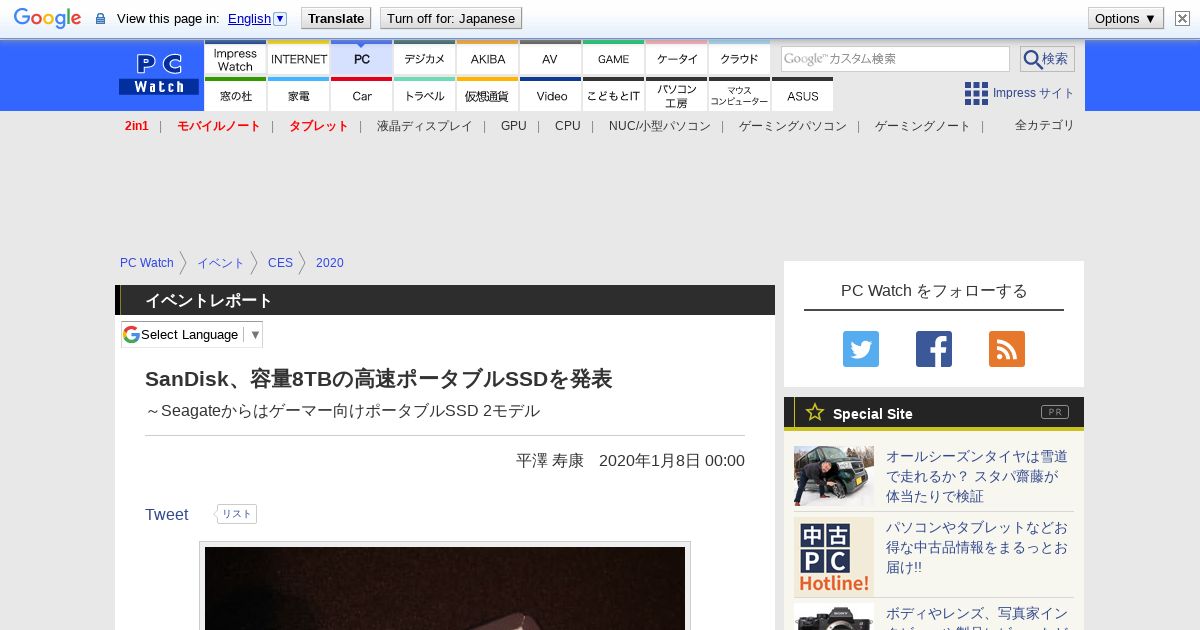The image size is (1200, 630).
Task: Open the CPU category link
Action: [x=567, y=126]
